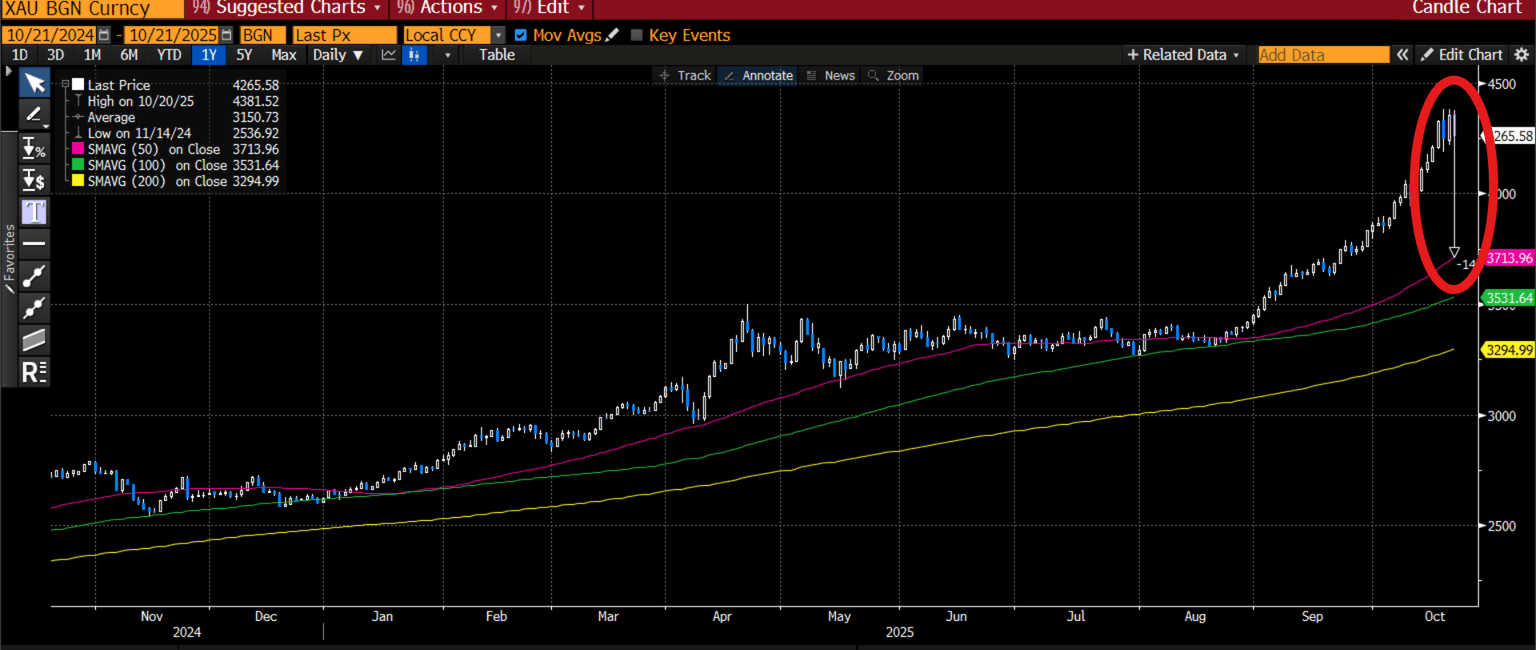Image resolution: width=1536 pixels, height=650 pixels.
Task: Open the dollar change measure tool
Action: coord(34,179)
